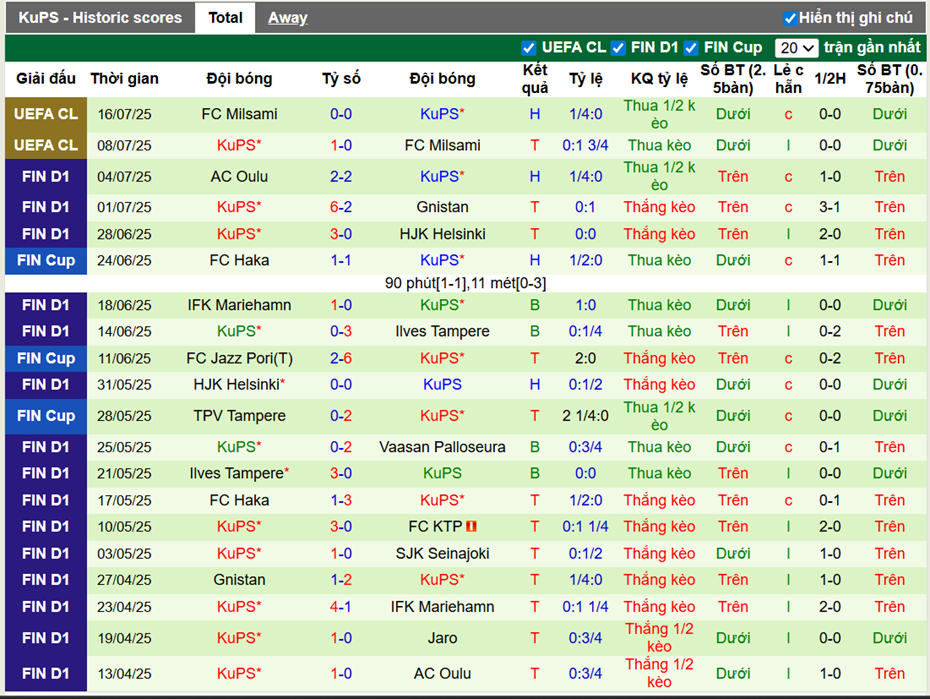The image size is (930, 699).
Task: Click the 0:1 3/4 odds in 08/07/25 row
Action: tap(585, 145)
